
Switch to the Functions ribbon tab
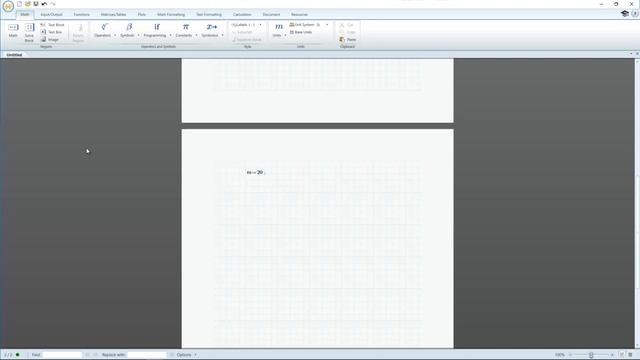[82, 14]
